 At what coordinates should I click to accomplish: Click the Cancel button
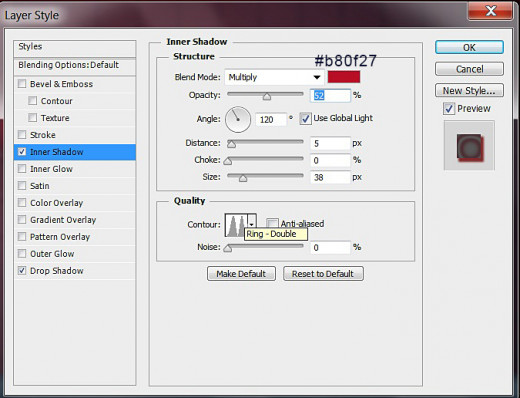[x=469, y=69]
